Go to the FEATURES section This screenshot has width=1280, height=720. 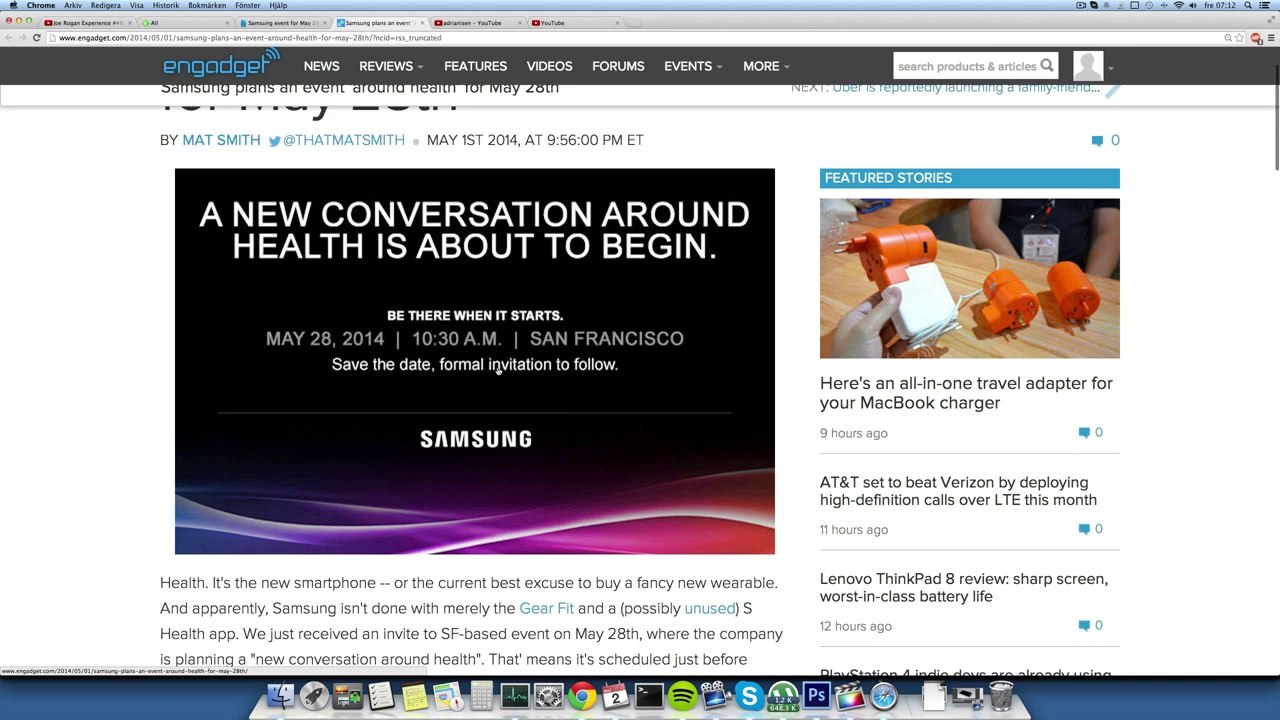pos(475,66)
